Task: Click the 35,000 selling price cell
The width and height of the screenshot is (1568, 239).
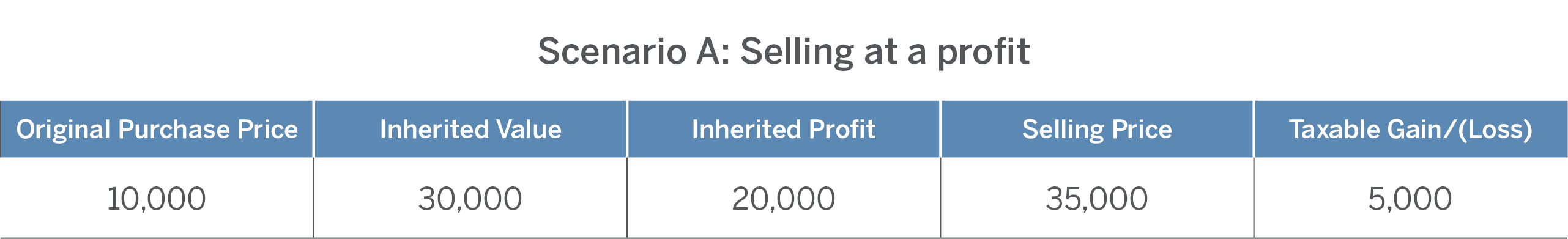Action: [x=1097, y=199]
